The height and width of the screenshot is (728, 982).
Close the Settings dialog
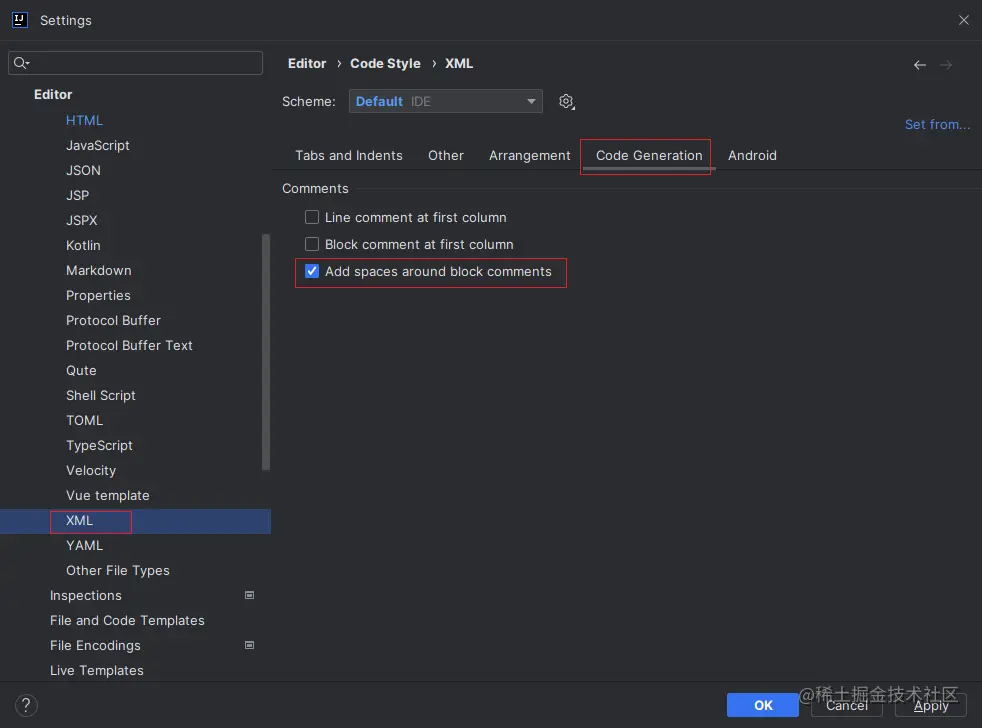[x=964, y=20]
